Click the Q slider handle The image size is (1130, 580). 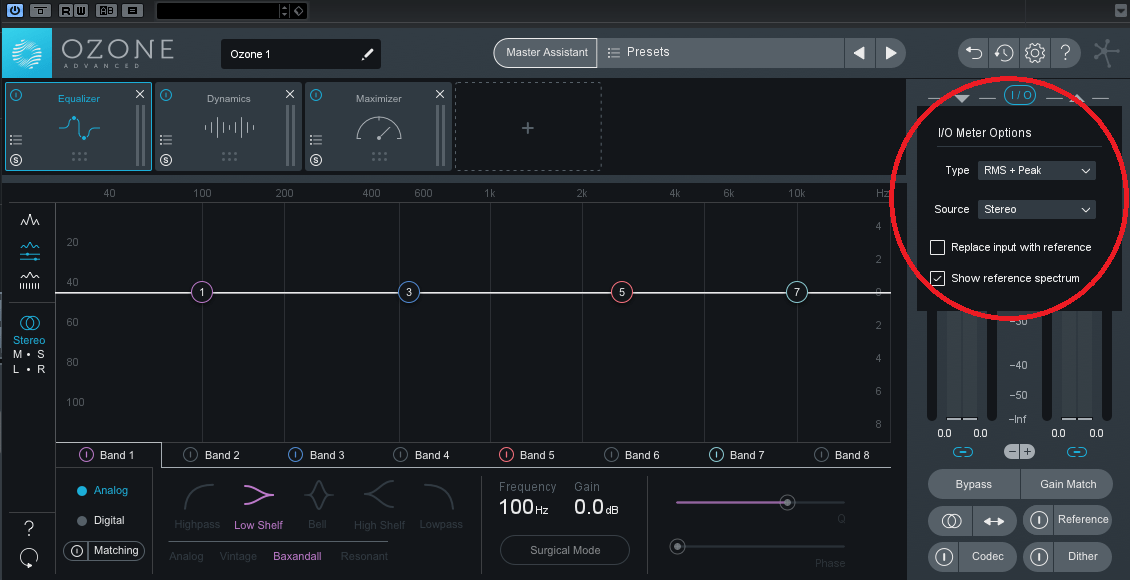[788, 502]
